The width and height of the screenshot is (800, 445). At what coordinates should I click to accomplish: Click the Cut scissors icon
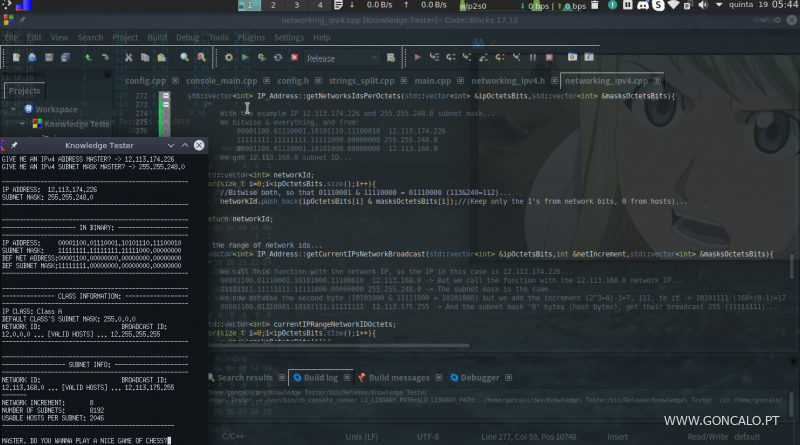(x=128, y=59)
